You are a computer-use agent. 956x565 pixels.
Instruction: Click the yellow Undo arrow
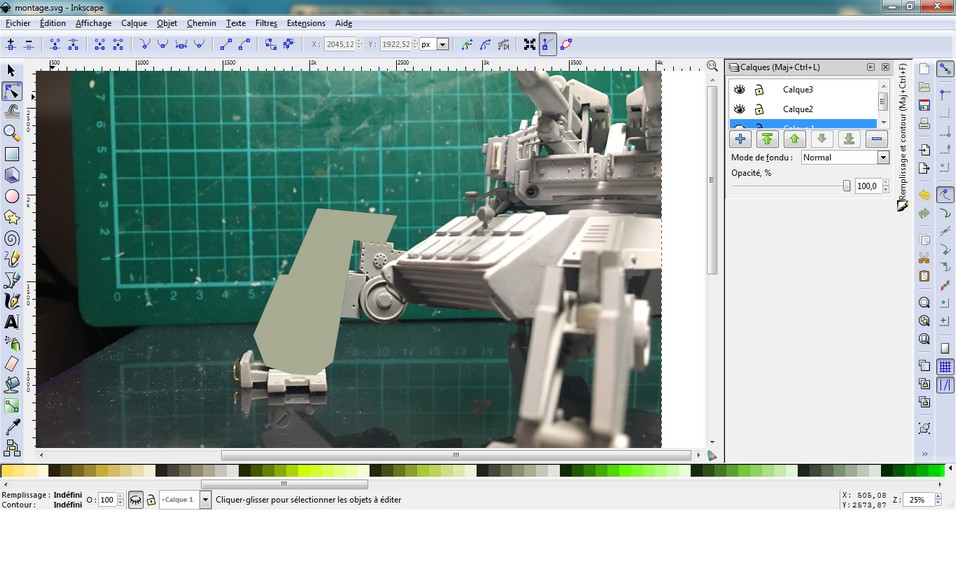924,195
